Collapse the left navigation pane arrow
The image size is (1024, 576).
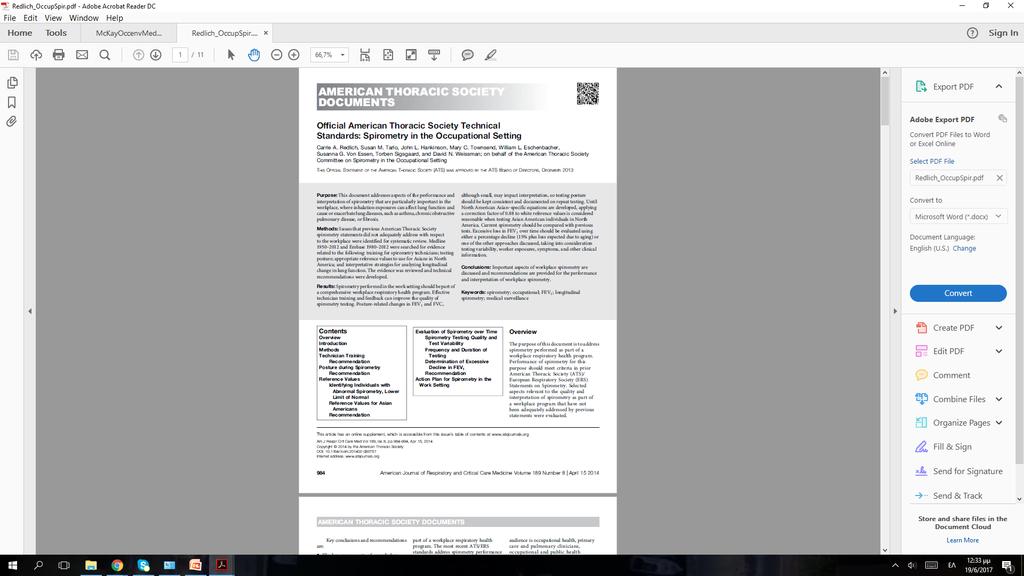(30, 312)
